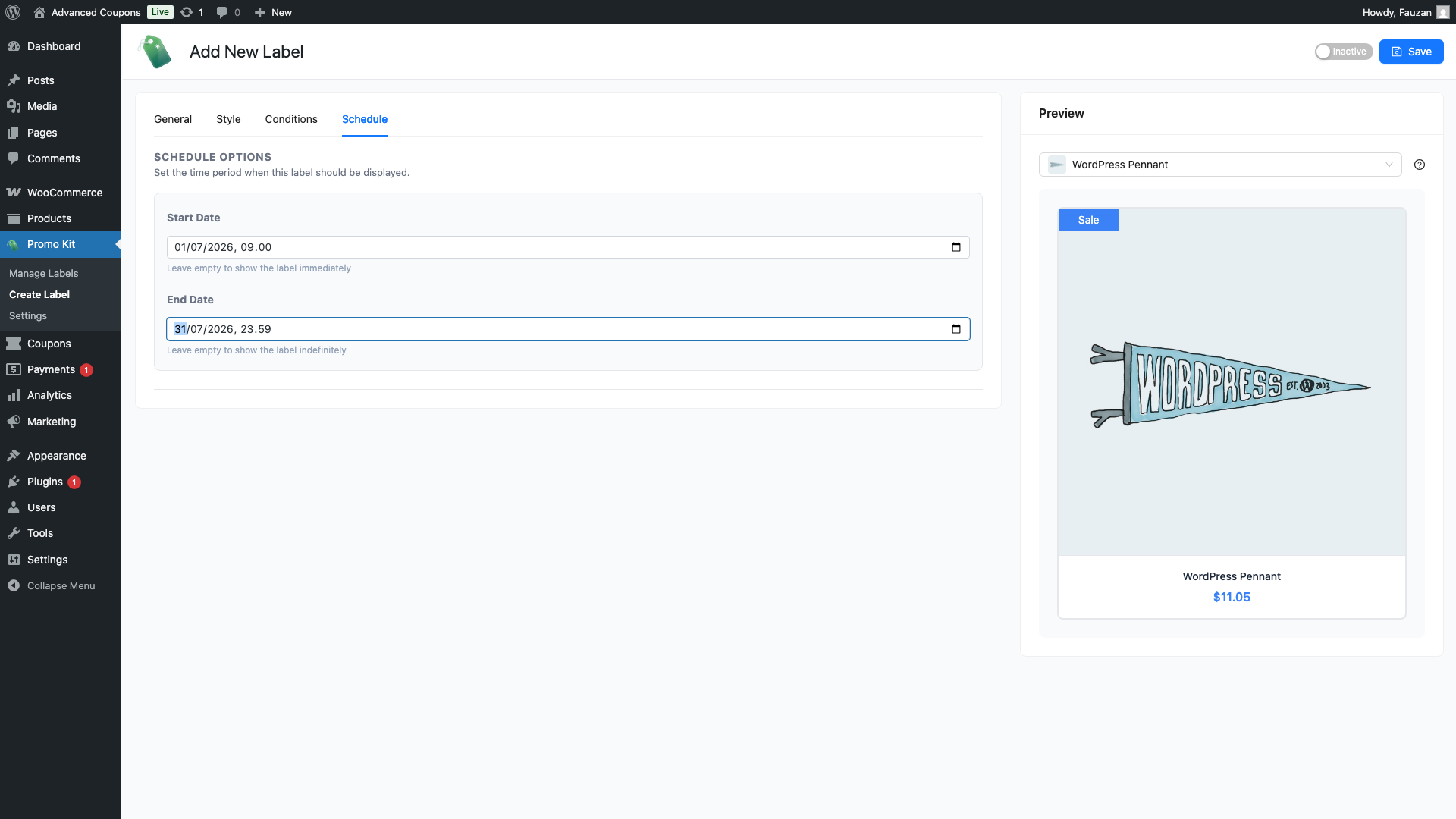Screen dimensions: 1456x819
Task: Click the green label tag logo icon
Action: [156, 52]
